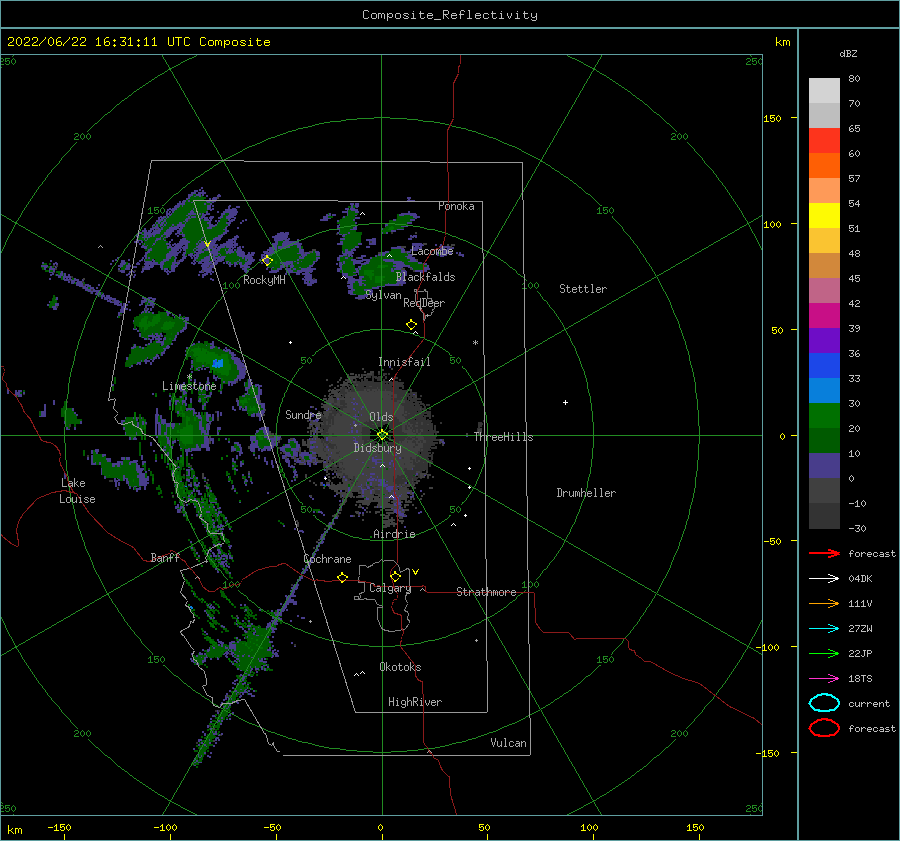The height and width of the screenshot is (841, 900).
Task: Click the red forecast ellipse legend symbol
Action: pos(824,728)
